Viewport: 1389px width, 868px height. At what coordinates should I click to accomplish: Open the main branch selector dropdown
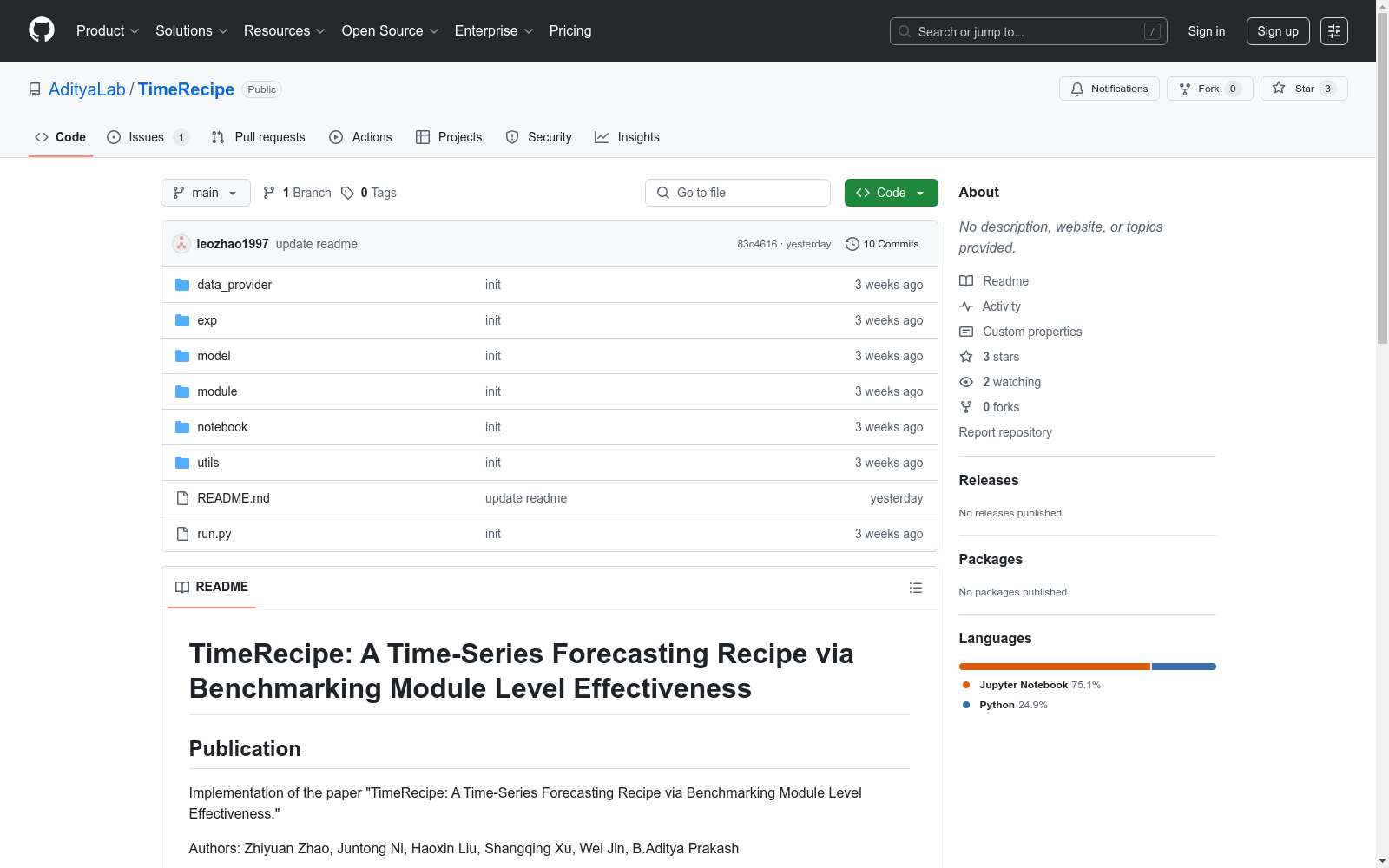pyautogui.click(x=206, y=193)
